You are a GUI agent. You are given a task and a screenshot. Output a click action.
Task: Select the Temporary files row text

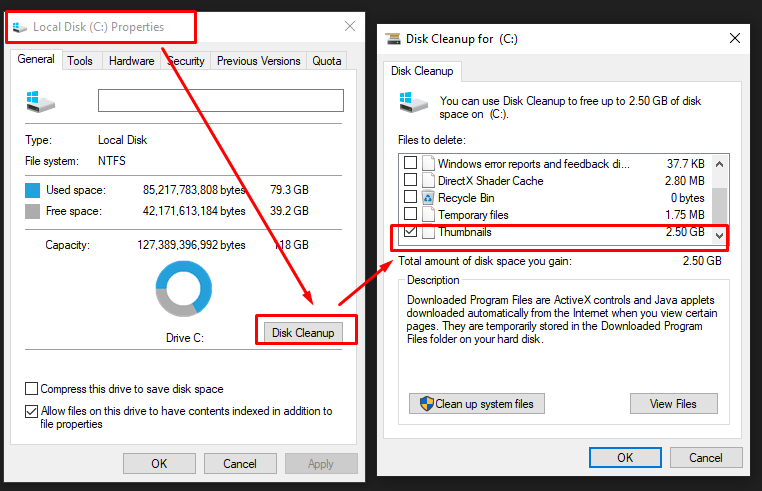[473, 215]
